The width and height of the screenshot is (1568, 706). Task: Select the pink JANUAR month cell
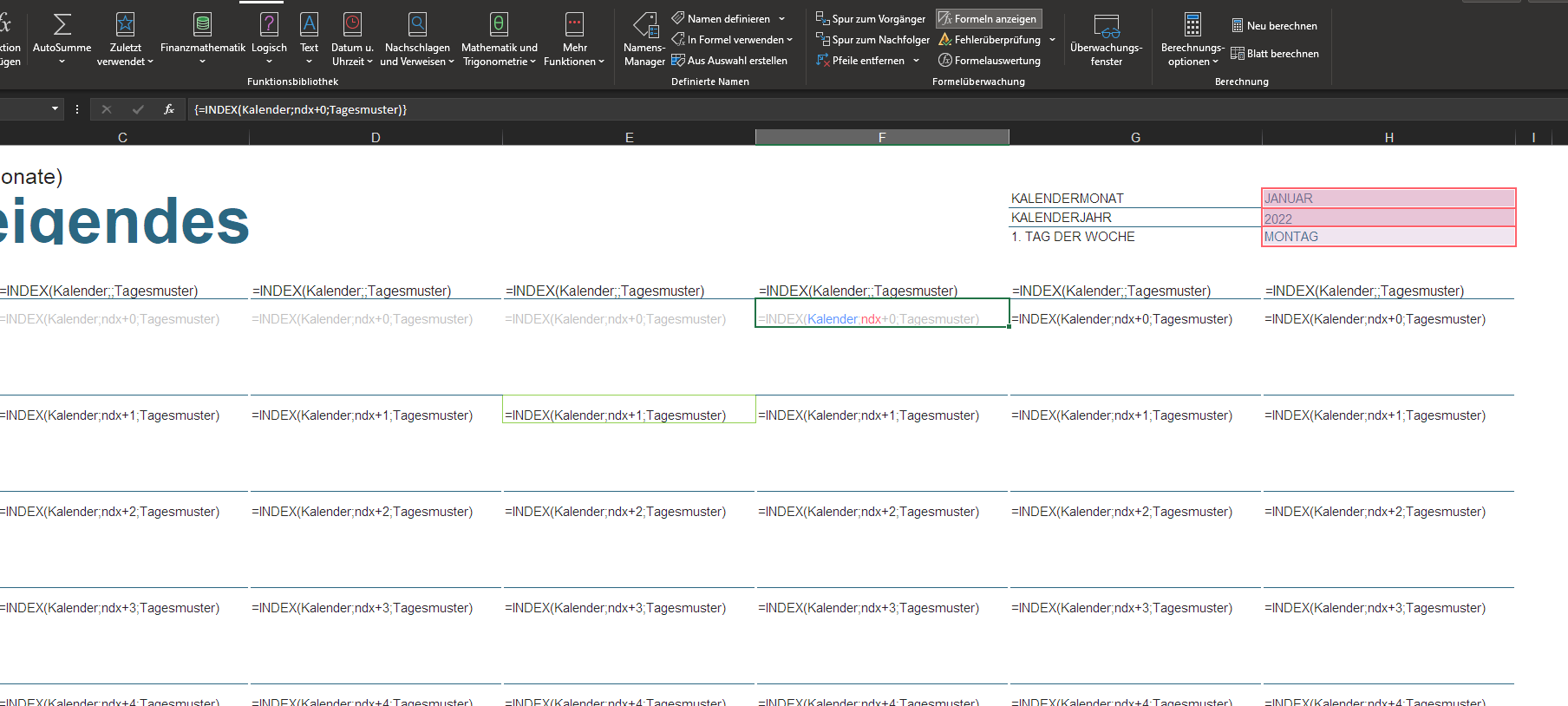point(1388,198)
